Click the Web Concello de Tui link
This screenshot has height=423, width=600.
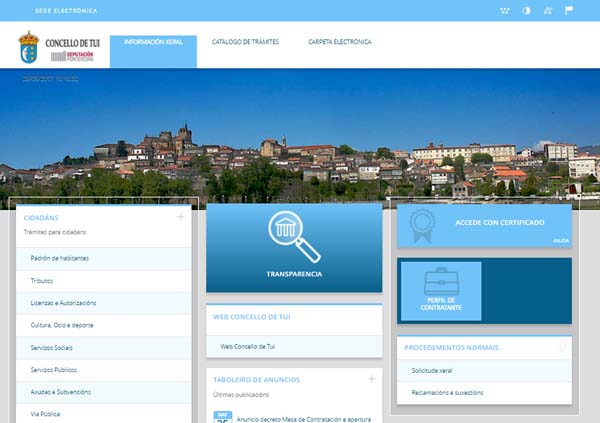[x=248, y=346]
